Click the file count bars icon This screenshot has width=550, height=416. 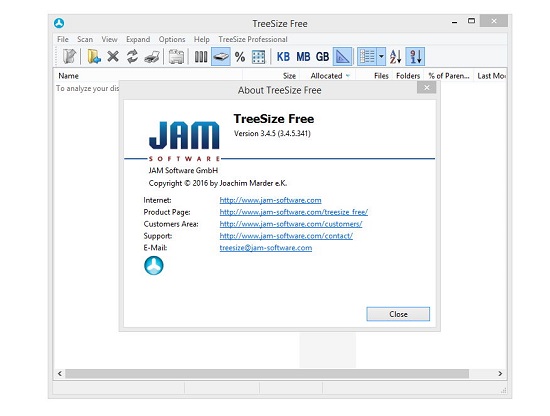tap(201, 56)
